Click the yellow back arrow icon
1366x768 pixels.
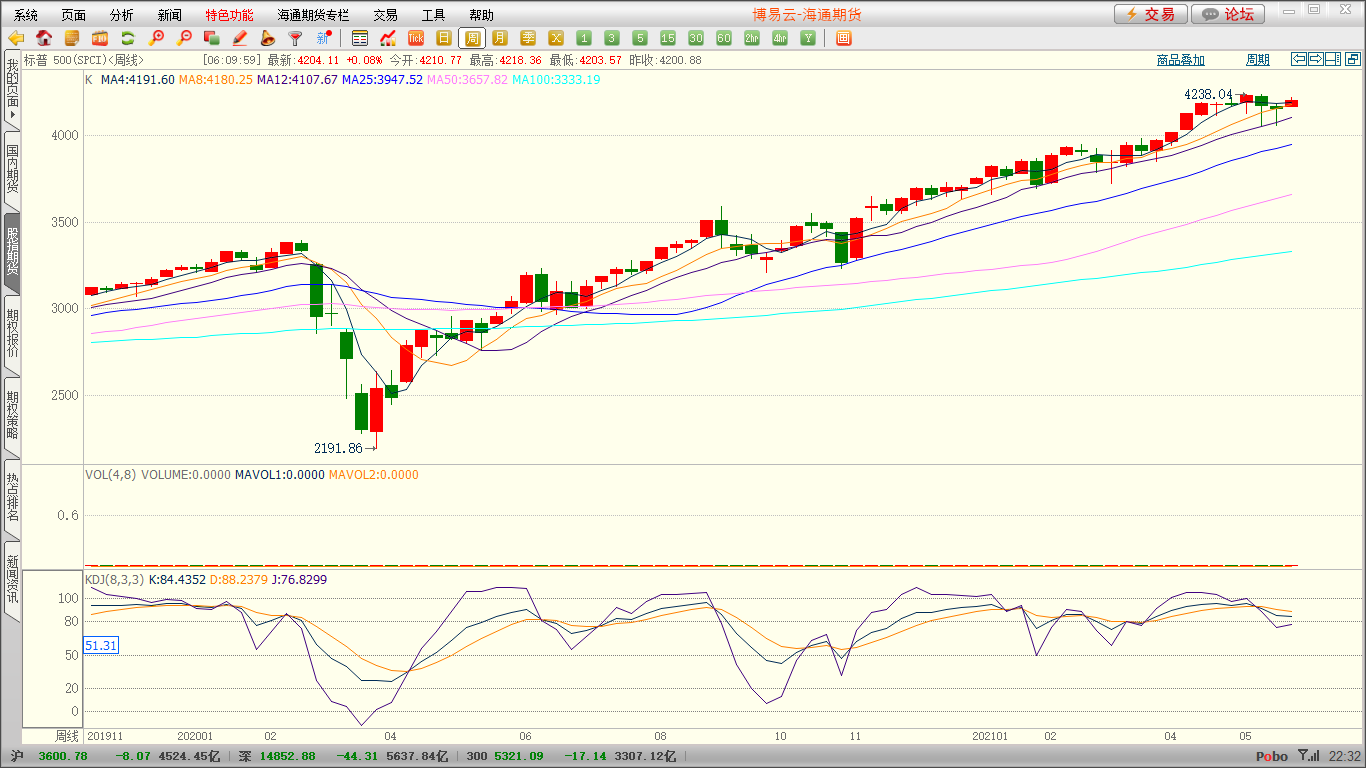[x=16, y=38]
